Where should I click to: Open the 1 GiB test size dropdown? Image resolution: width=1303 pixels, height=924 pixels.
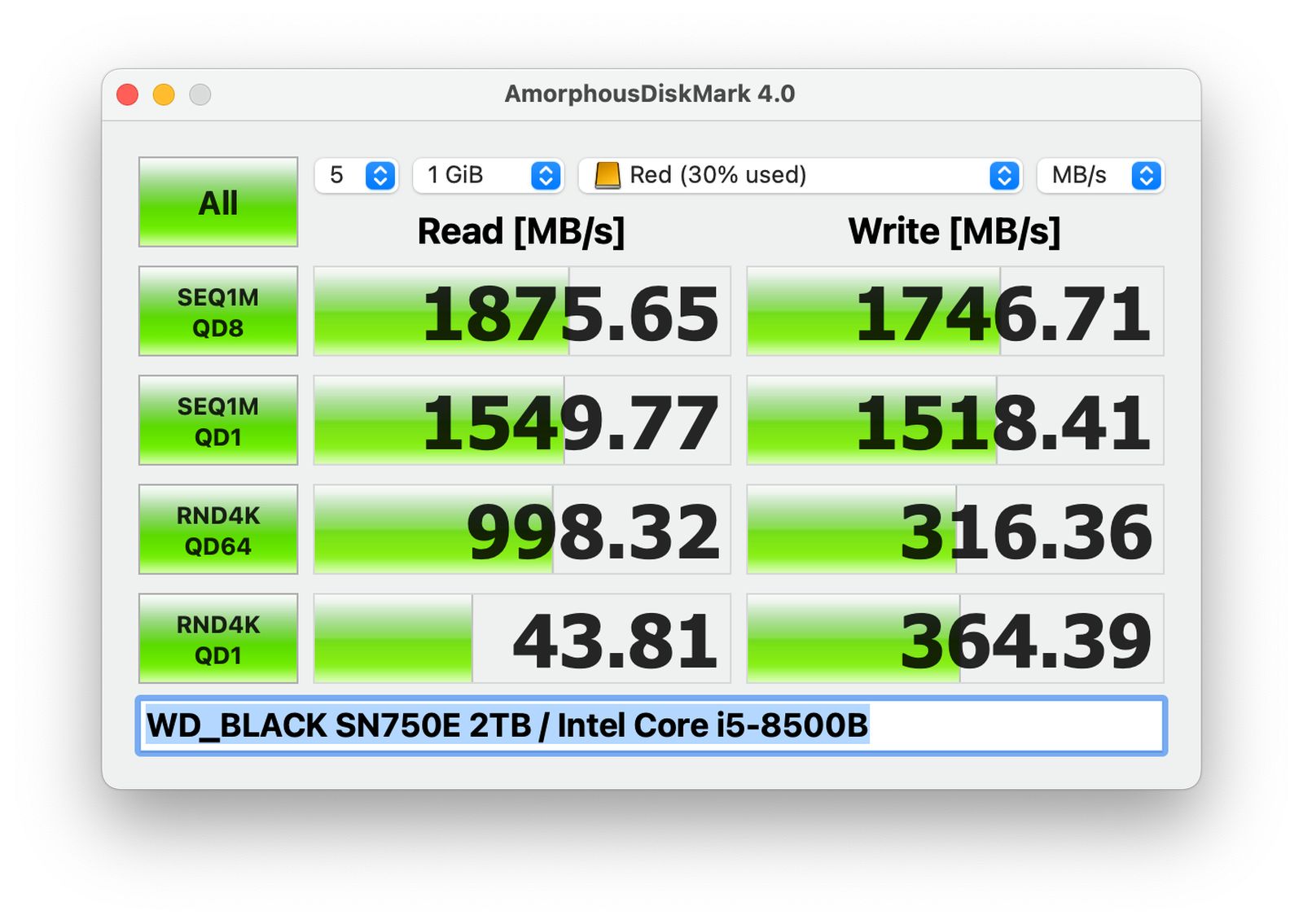[488, 175]
